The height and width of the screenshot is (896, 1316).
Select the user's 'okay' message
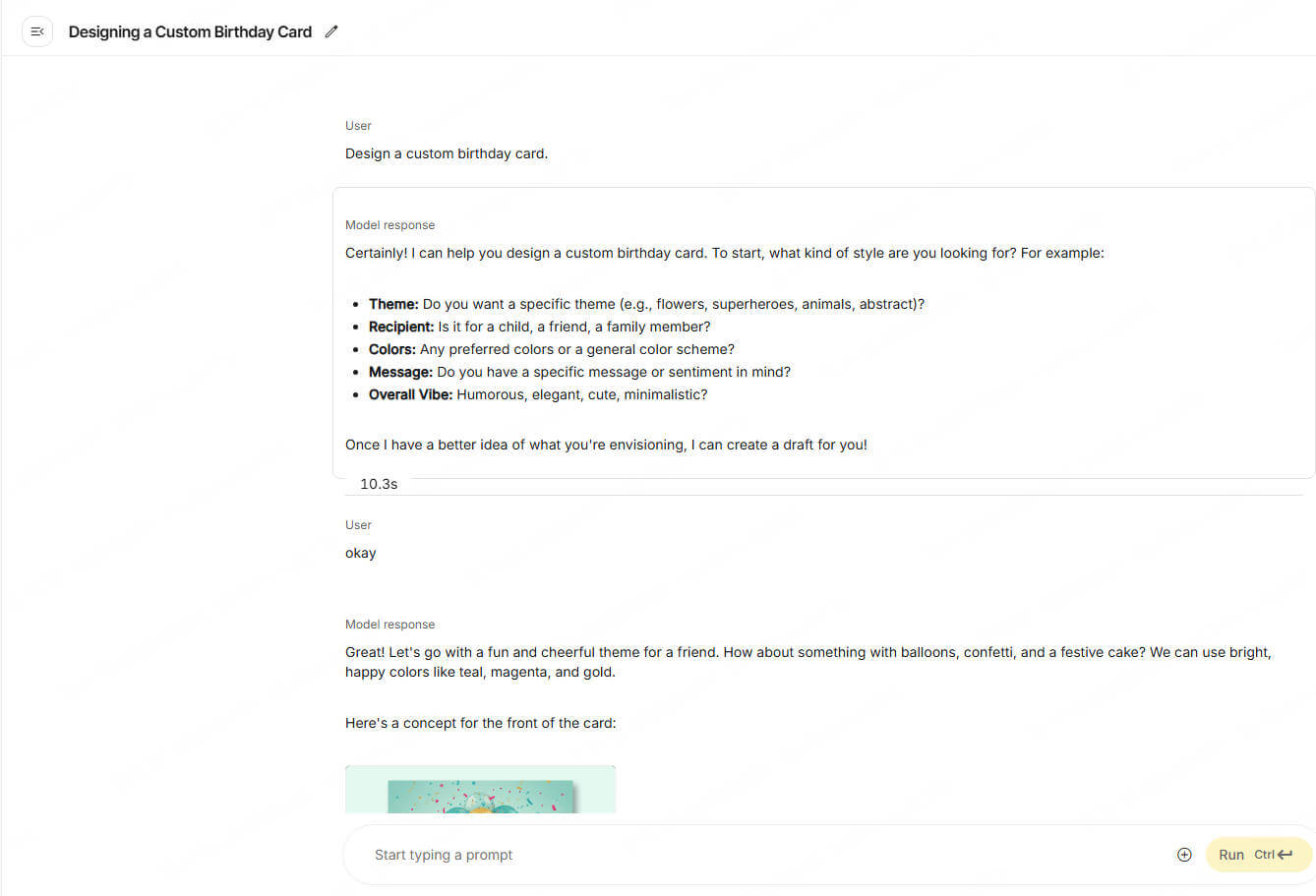(x=361, y=553)
